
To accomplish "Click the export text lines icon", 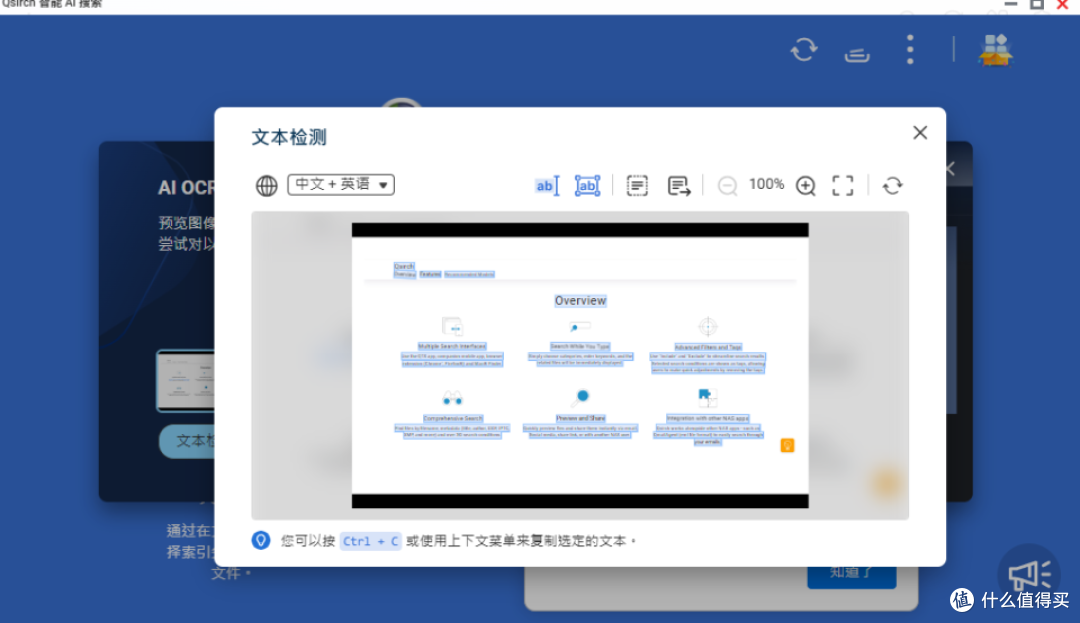I will pyautogui.click(x=679, y=185).
